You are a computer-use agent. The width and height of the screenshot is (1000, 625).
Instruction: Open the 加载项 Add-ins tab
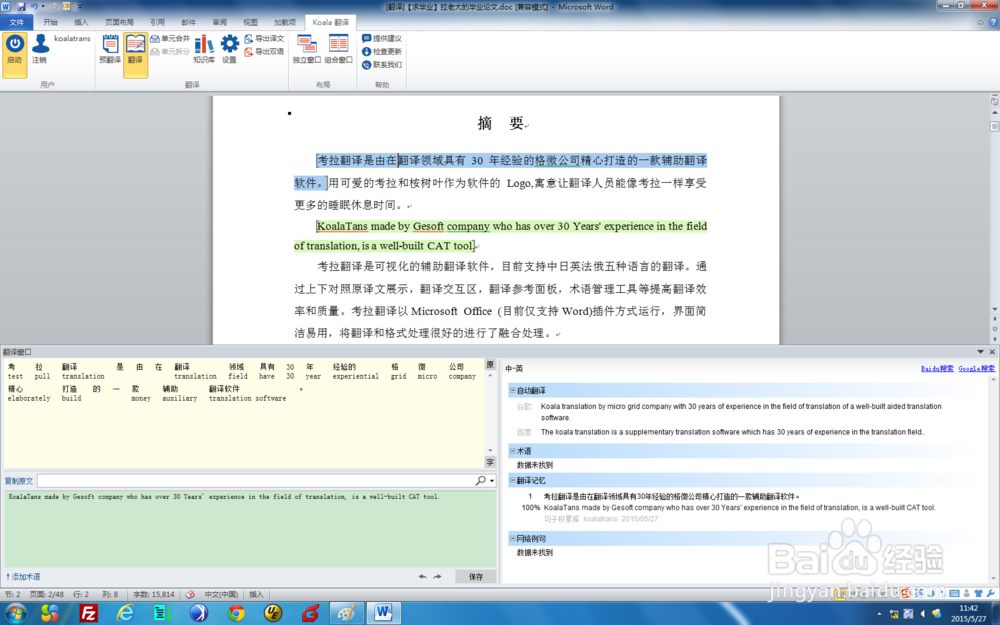pyautogui.click(x=284, y=22)
